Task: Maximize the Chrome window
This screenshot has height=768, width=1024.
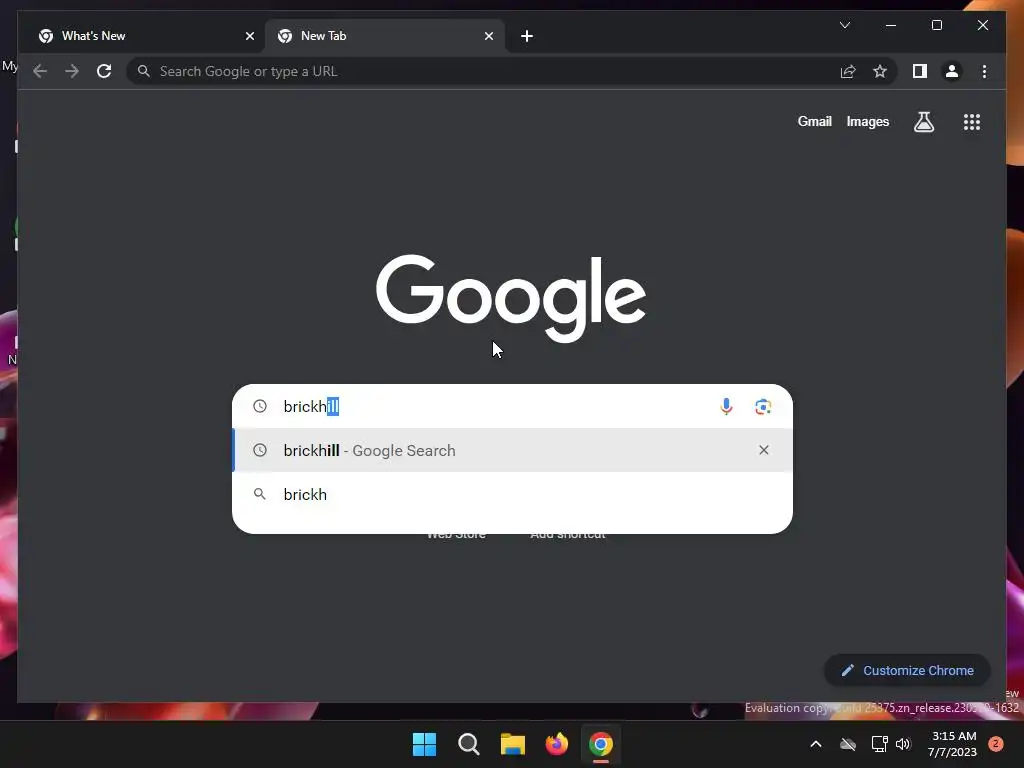Action: 936,25
